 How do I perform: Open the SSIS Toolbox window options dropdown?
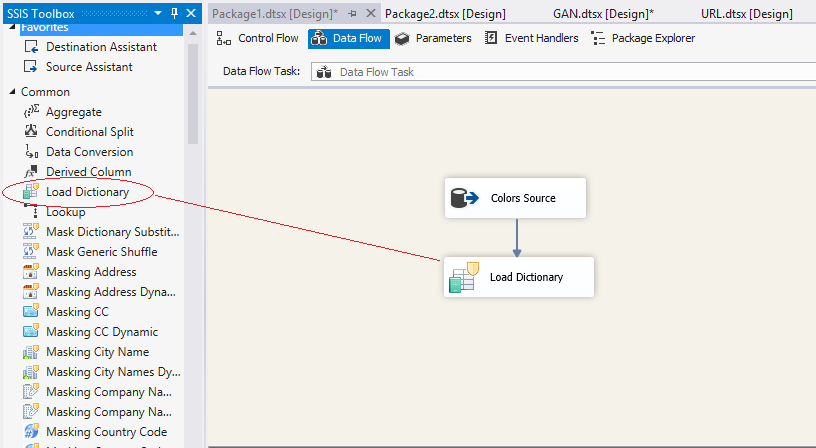coord(158,14)
